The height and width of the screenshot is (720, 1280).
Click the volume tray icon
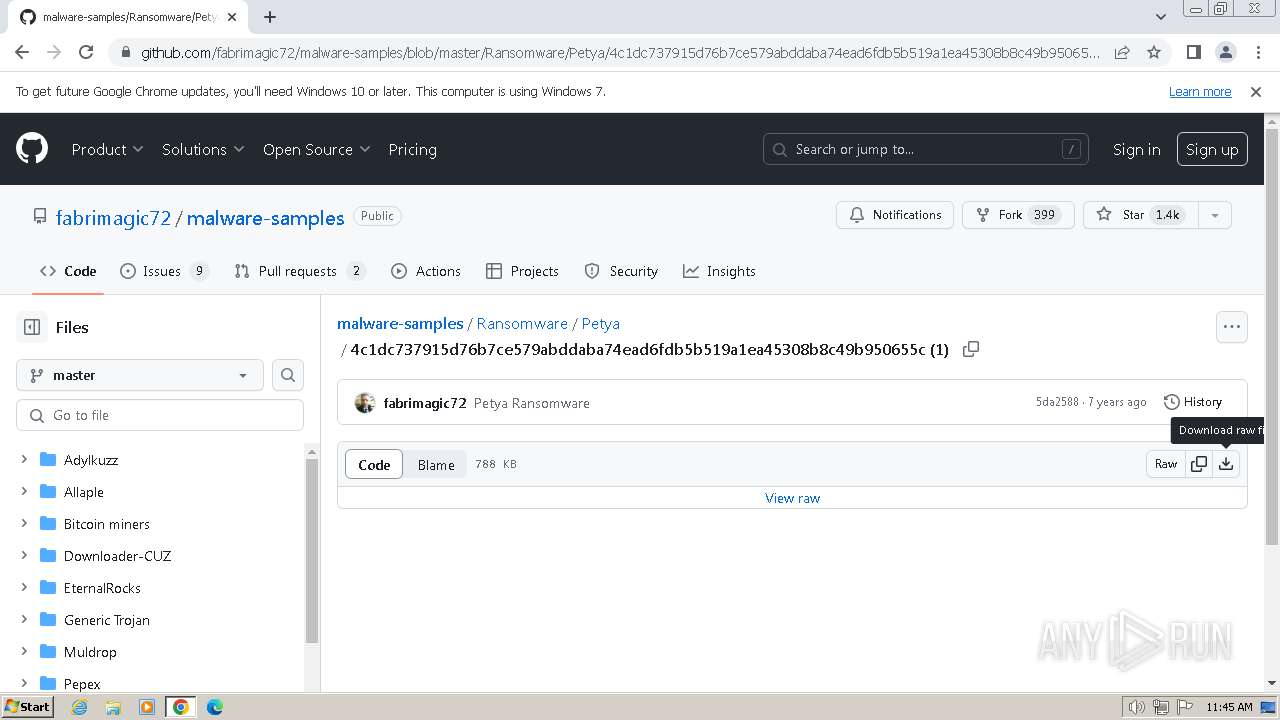point(1136,707)
